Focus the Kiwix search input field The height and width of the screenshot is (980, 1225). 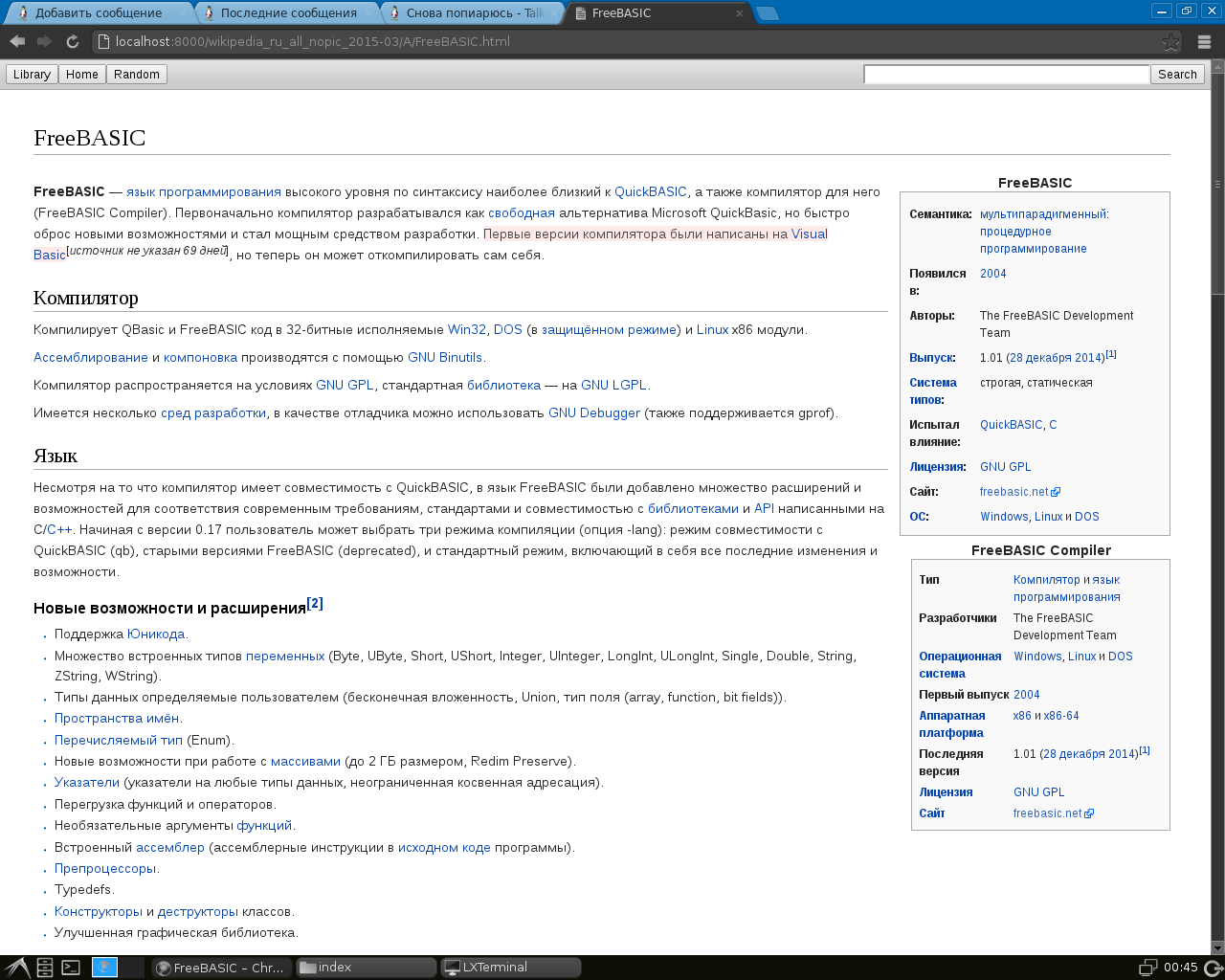[x=1006, y=75]
